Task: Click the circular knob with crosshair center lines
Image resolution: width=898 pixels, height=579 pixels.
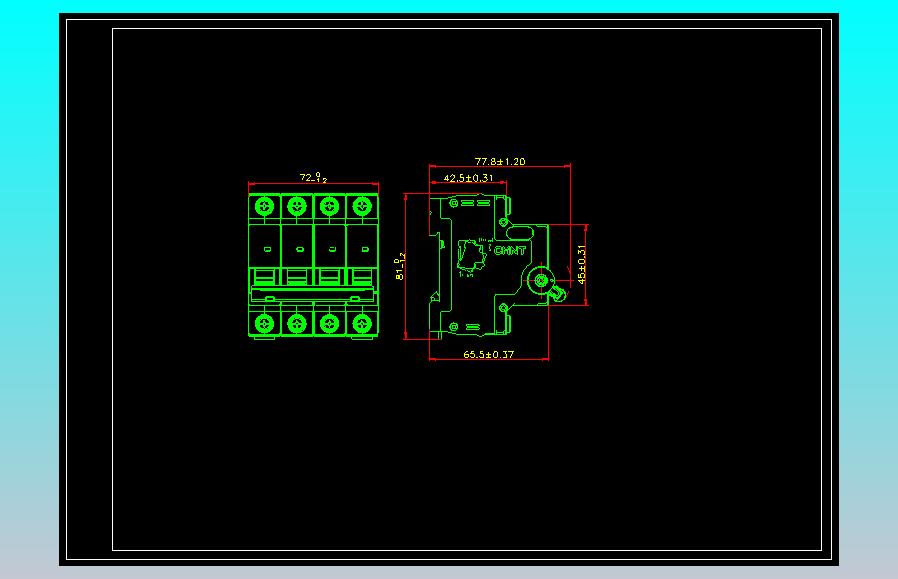Action: [x=541, y=281]
